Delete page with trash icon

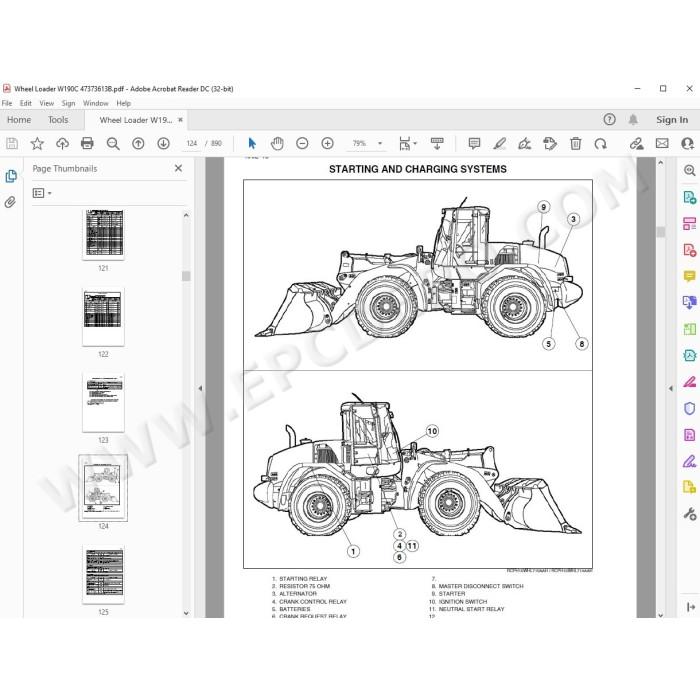coord(575,143)
